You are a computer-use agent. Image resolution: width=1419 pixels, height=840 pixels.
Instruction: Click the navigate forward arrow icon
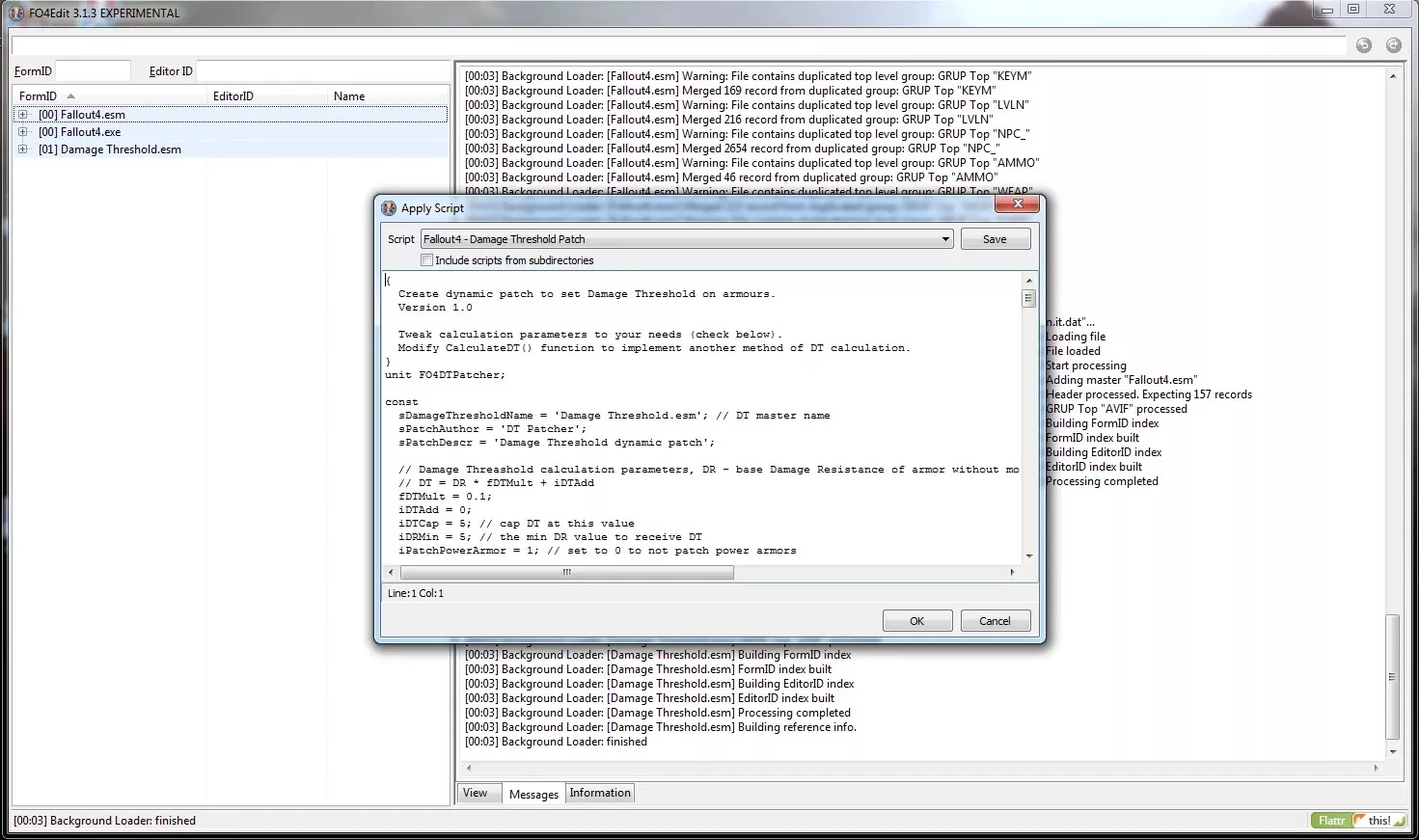pos(1393,45)
